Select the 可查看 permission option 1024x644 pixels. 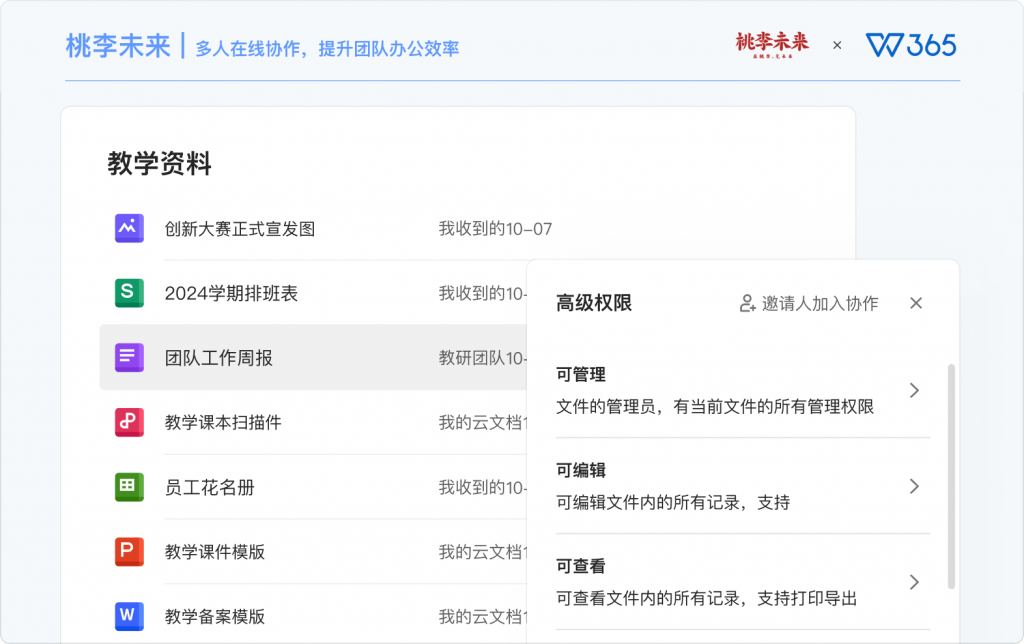tap(743, 582)
